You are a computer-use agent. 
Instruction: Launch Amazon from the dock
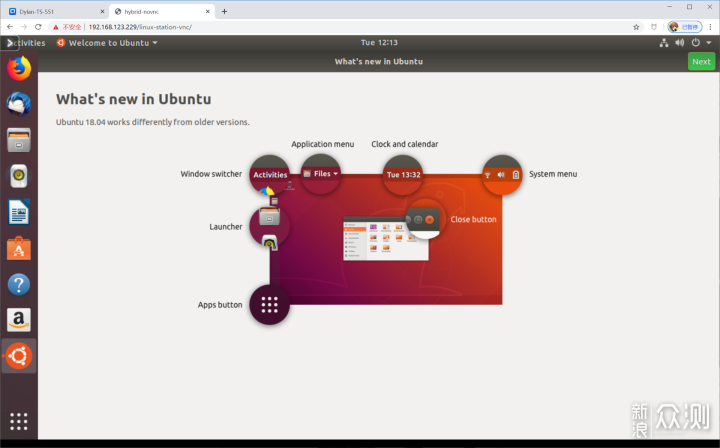click(19, 319)
